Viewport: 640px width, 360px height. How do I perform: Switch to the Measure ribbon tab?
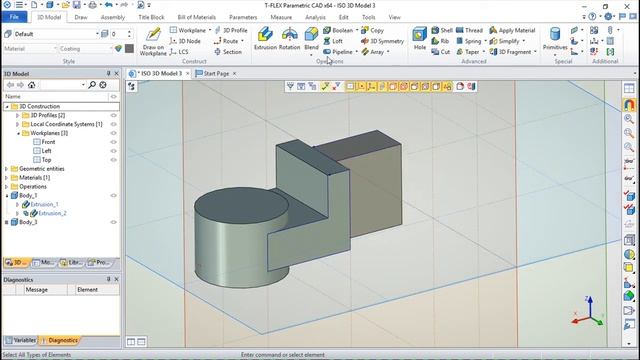281,17
